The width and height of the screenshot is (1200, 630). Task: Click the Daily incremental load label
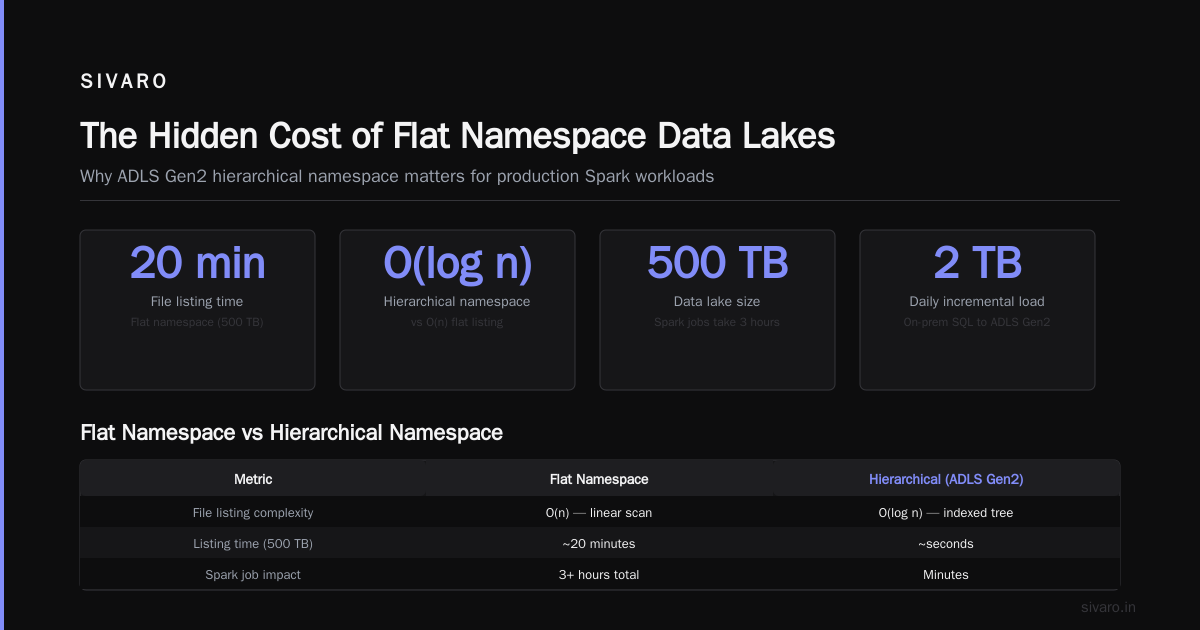(x=977, y=301)
